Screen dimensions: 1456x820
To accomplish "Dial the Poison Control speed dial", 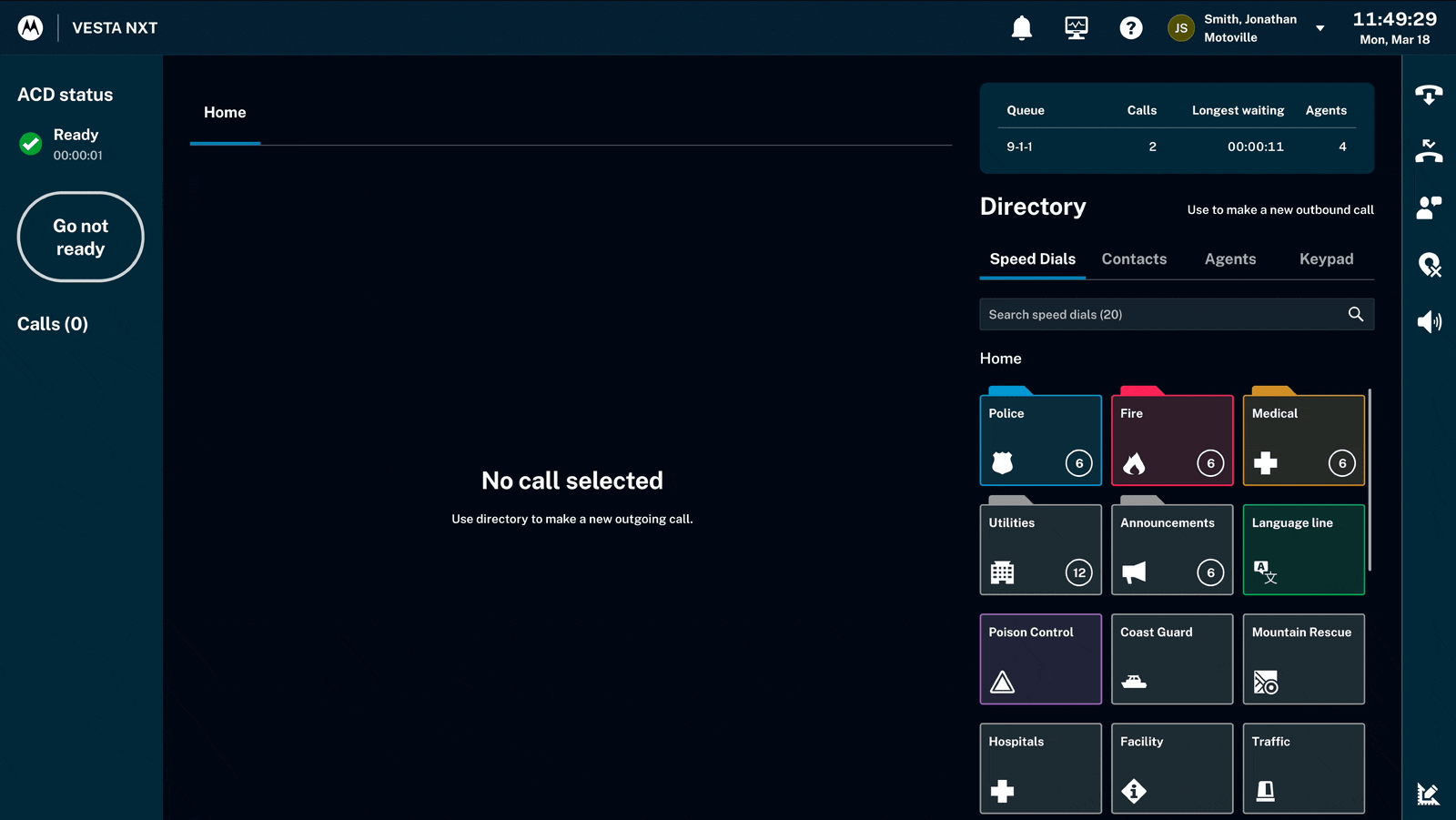I will click(1040, 659).
